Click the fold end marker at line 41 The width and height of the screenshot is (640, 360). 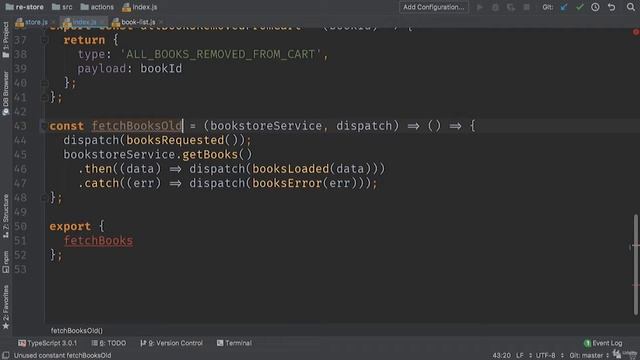pyautogui.click(x=43, y=98)
